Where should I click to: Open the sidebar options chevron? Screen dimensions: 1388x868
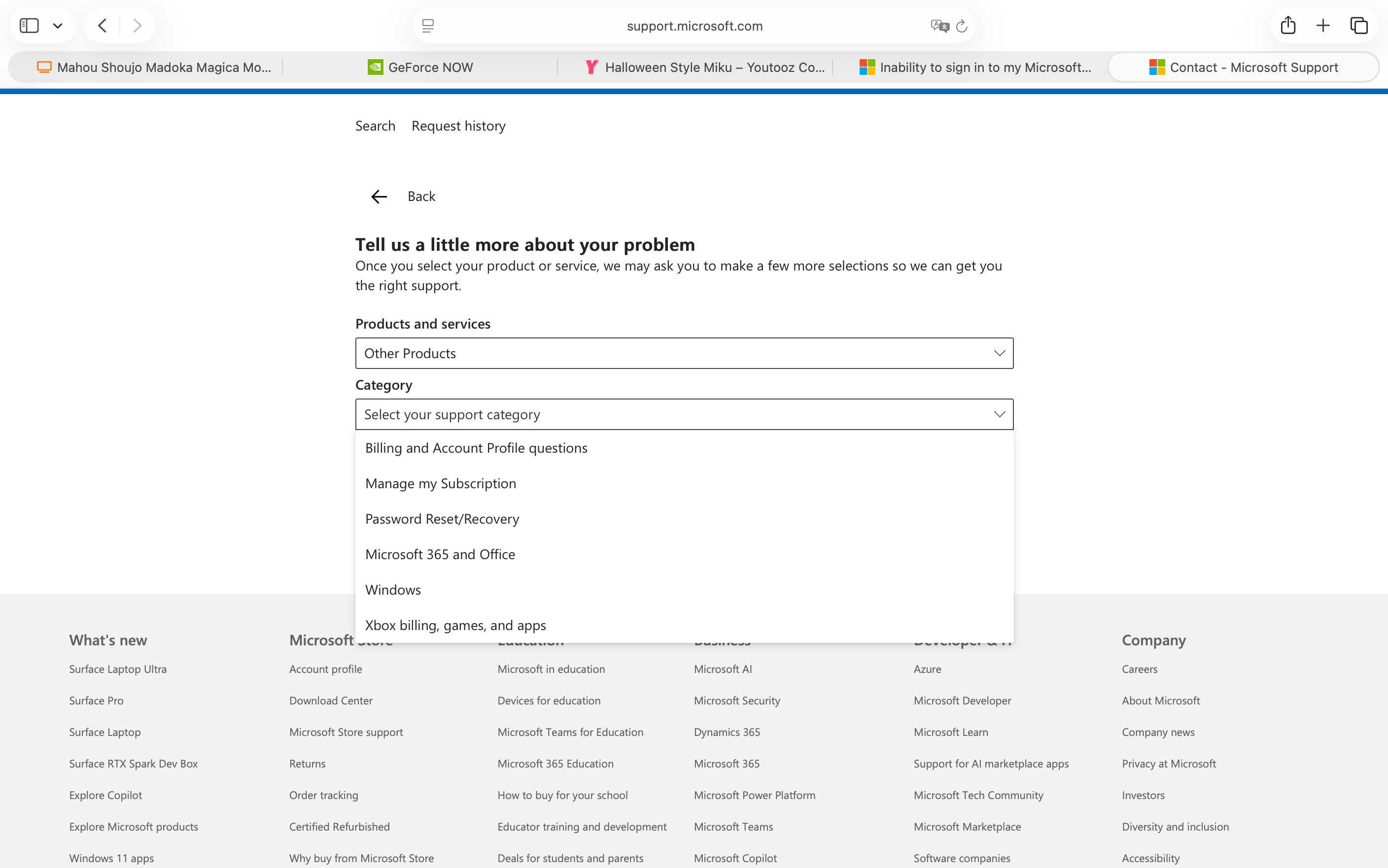[58, 26]
